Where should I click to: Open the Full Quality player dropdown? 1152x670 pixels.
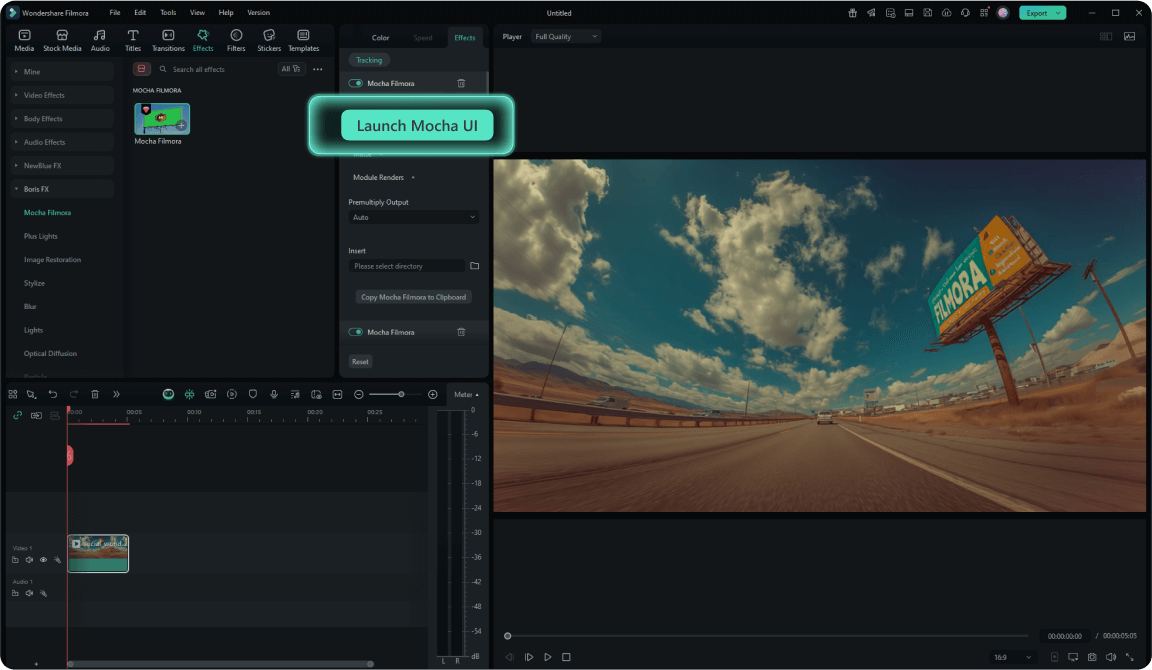coord(565,36)
